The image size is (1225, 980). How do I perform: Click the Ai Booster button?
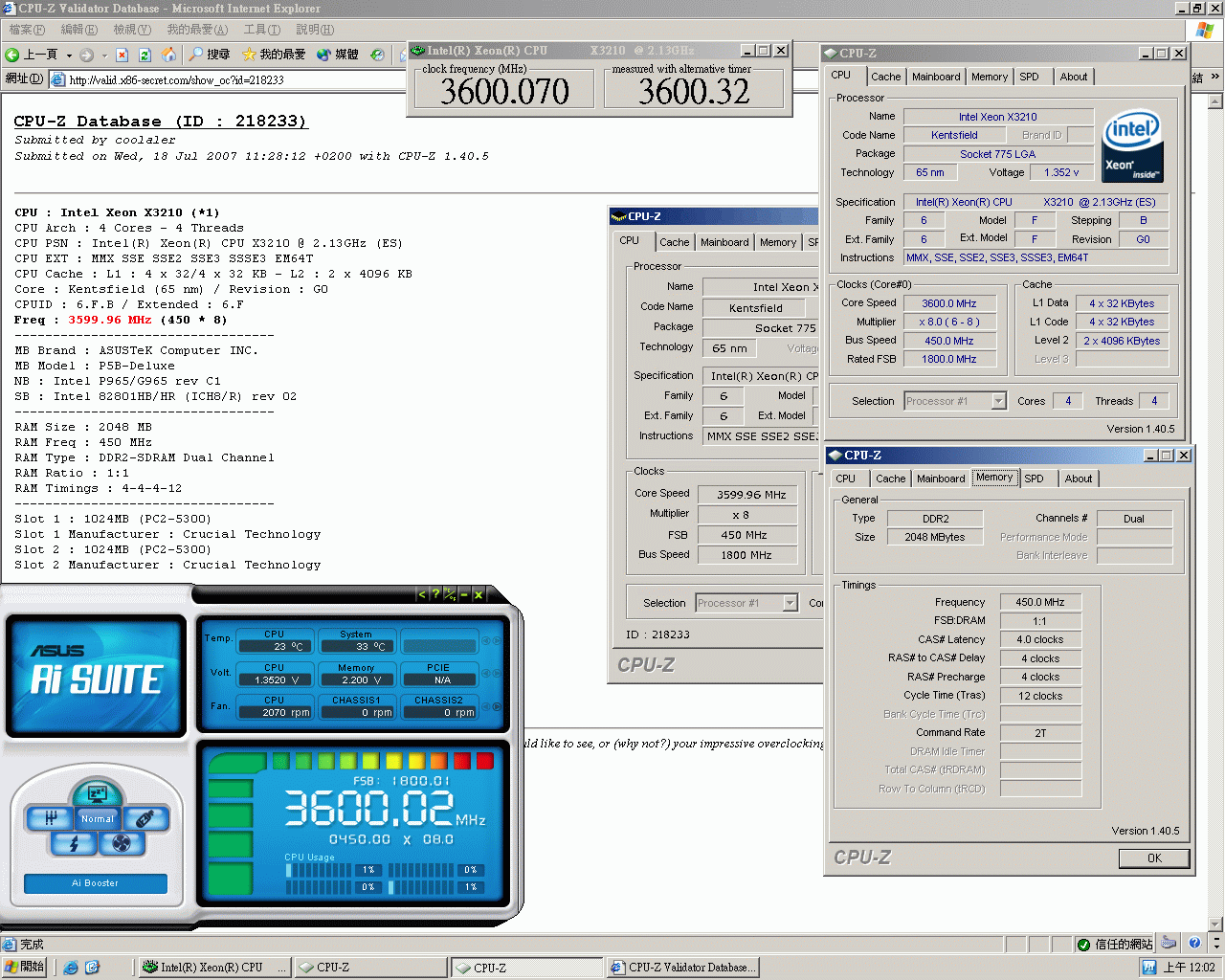96,882
